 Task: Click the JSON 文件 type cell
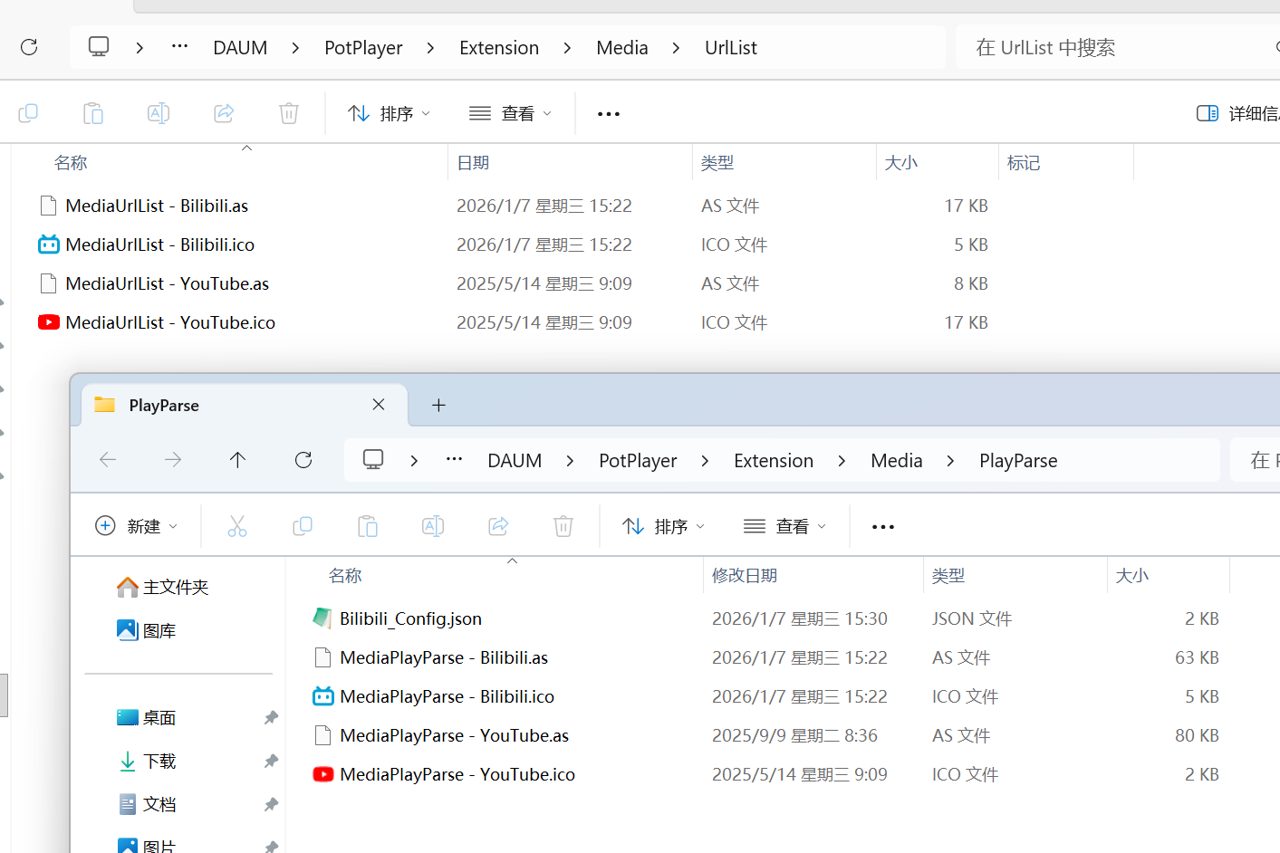pyautogui.click(x=972, y=618)
